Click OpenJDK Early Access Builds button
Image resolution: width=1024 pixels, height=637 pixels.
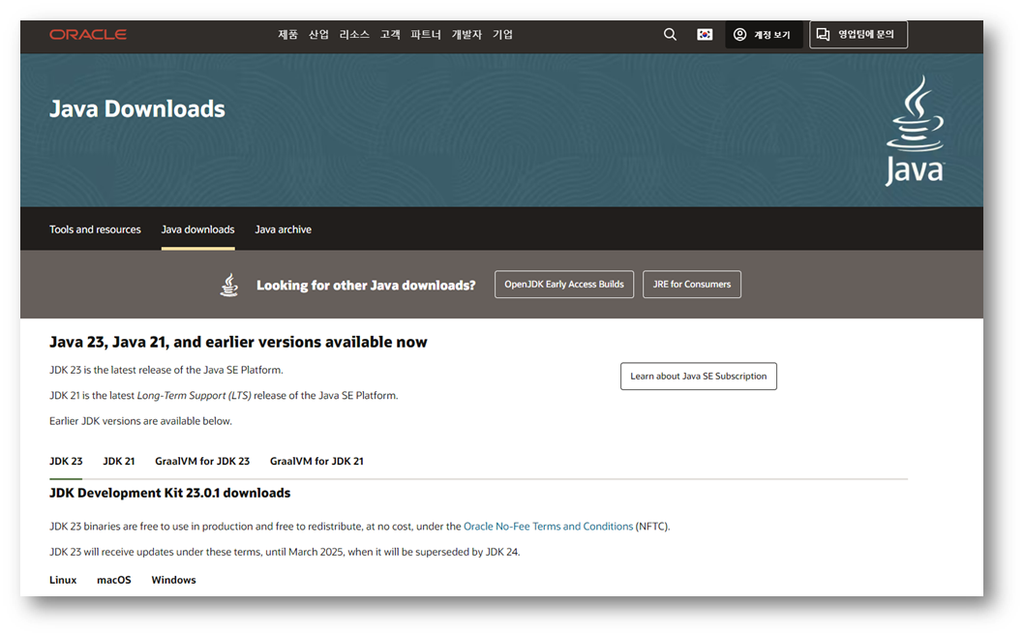click(x=564, y=284)
